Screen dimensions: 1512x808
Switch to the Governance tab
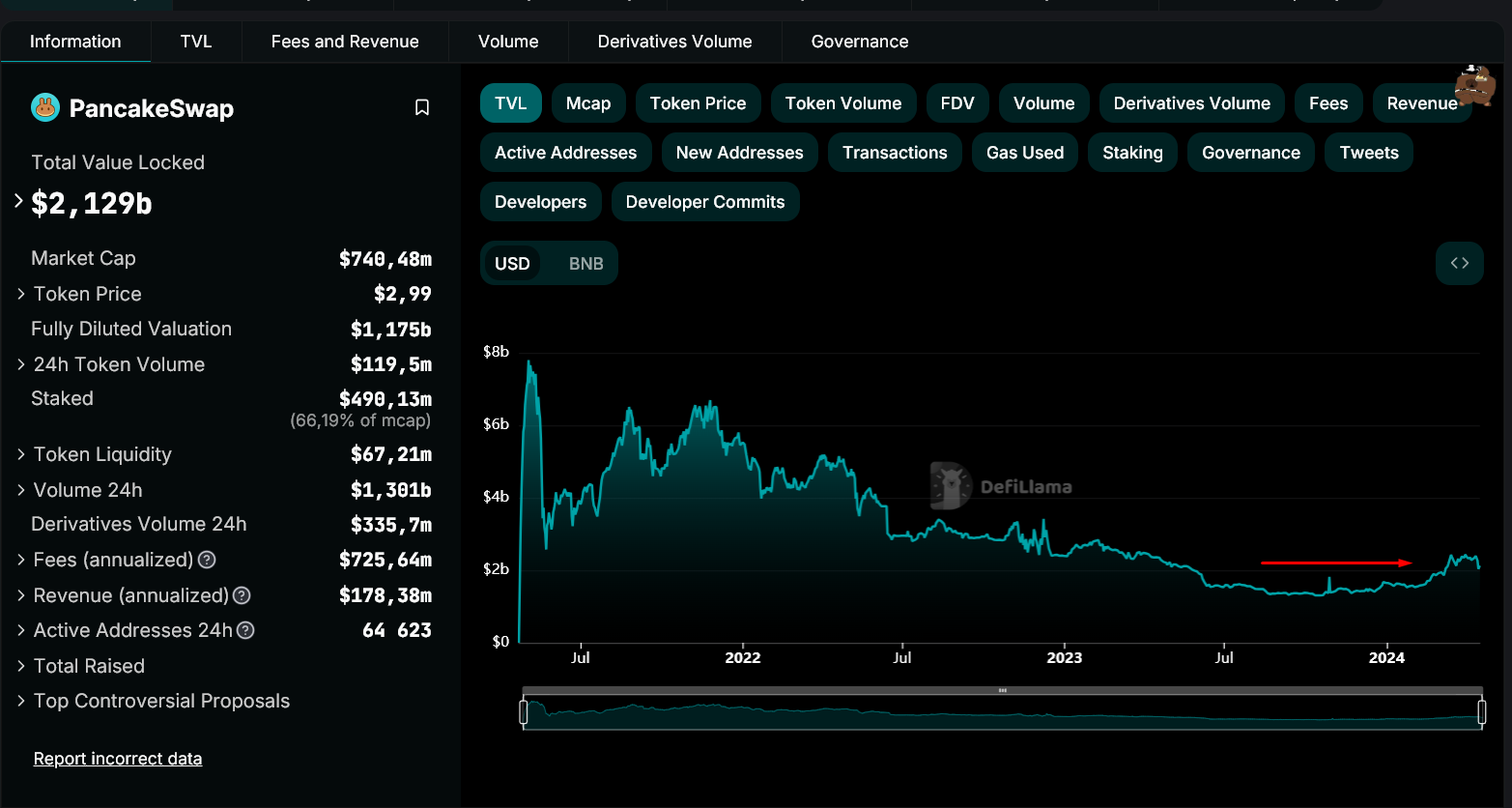point(860,42)
